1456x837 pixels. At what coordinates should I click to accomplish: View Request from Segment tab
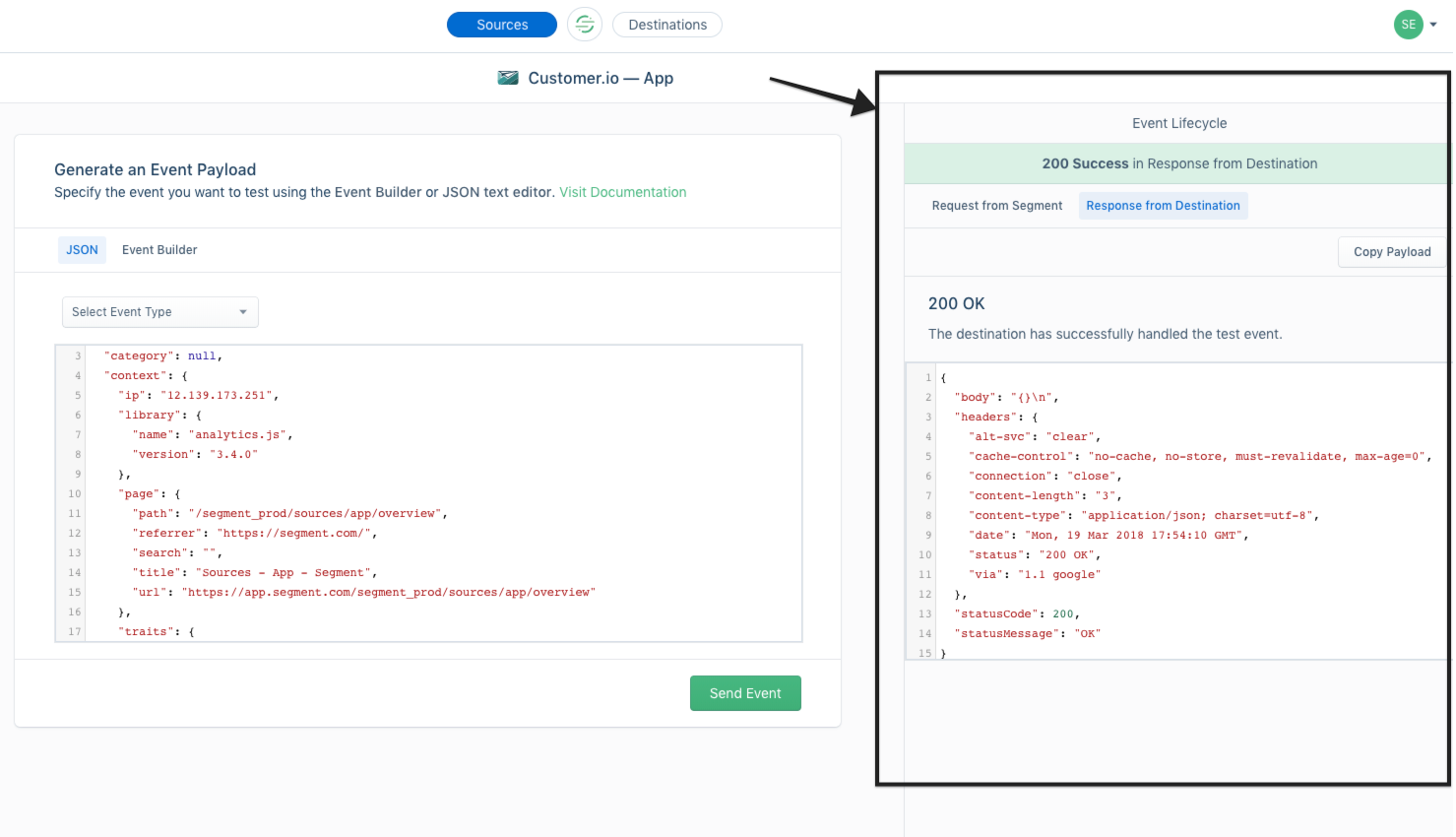(x=997, y=206)
